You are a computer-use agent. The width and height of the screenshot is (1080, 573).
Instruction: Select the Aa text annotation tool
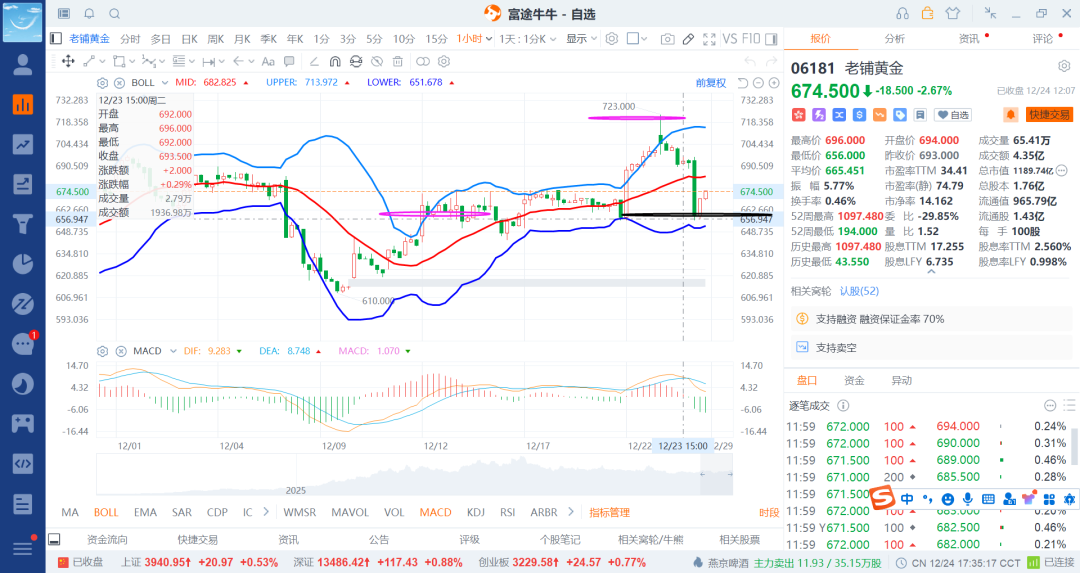(x=268, y=61)
